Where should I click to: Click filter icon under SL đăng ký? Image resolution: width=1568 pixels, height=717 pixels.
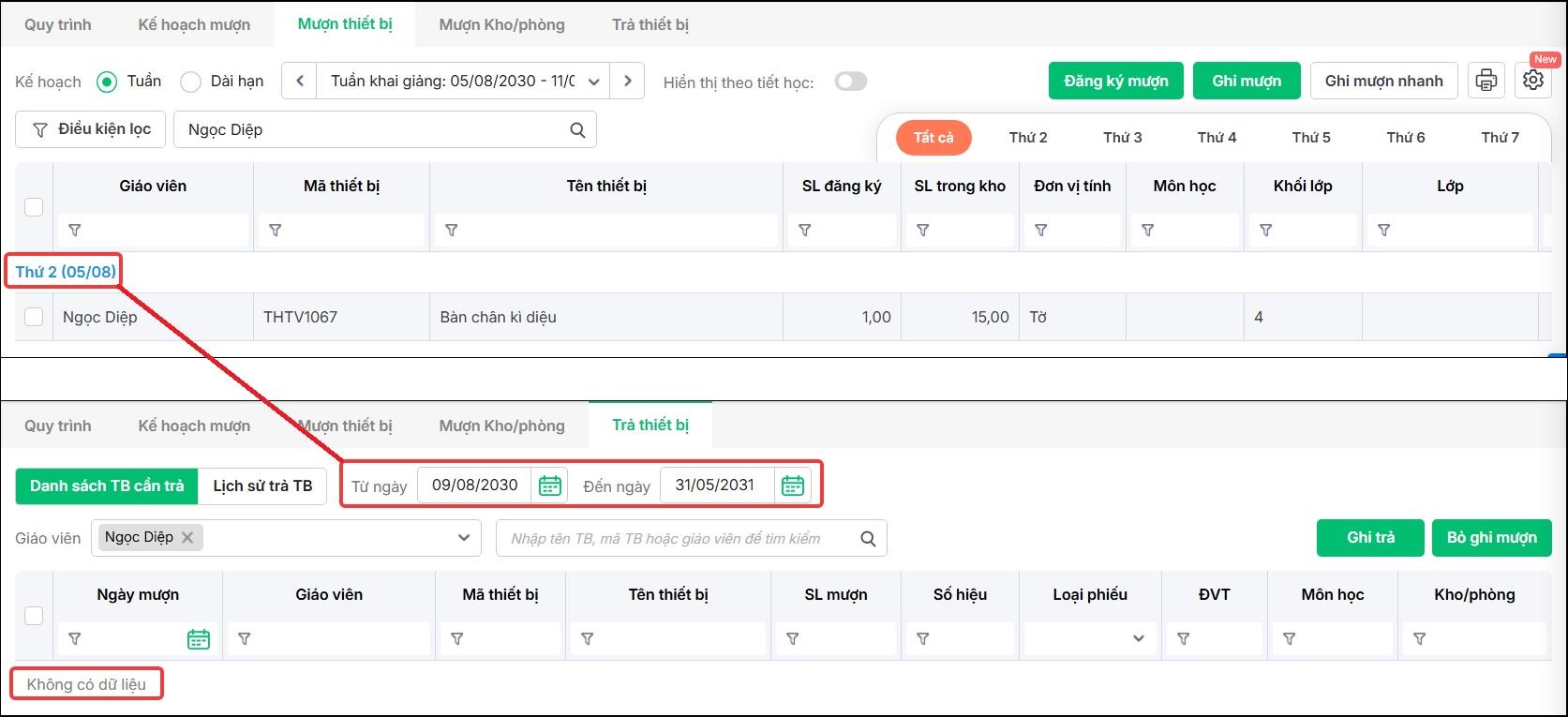pyautogui.click(x=805, y=230)
